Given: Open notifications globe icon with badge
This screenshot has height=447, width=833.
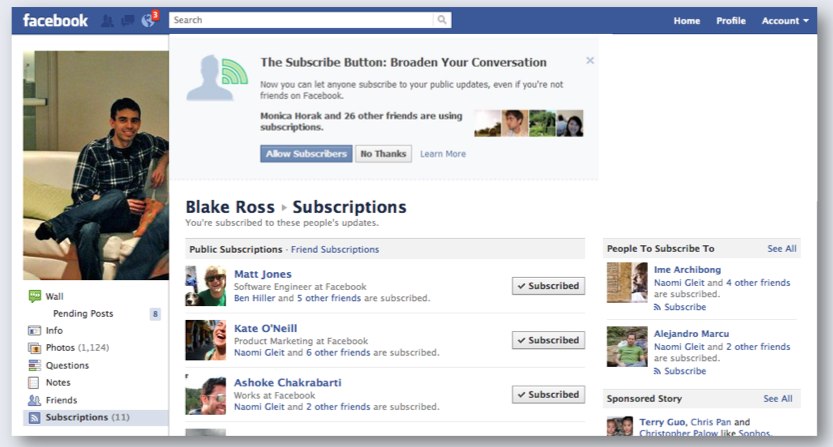Looking at the screenshot, I should [x=149, y=20].
